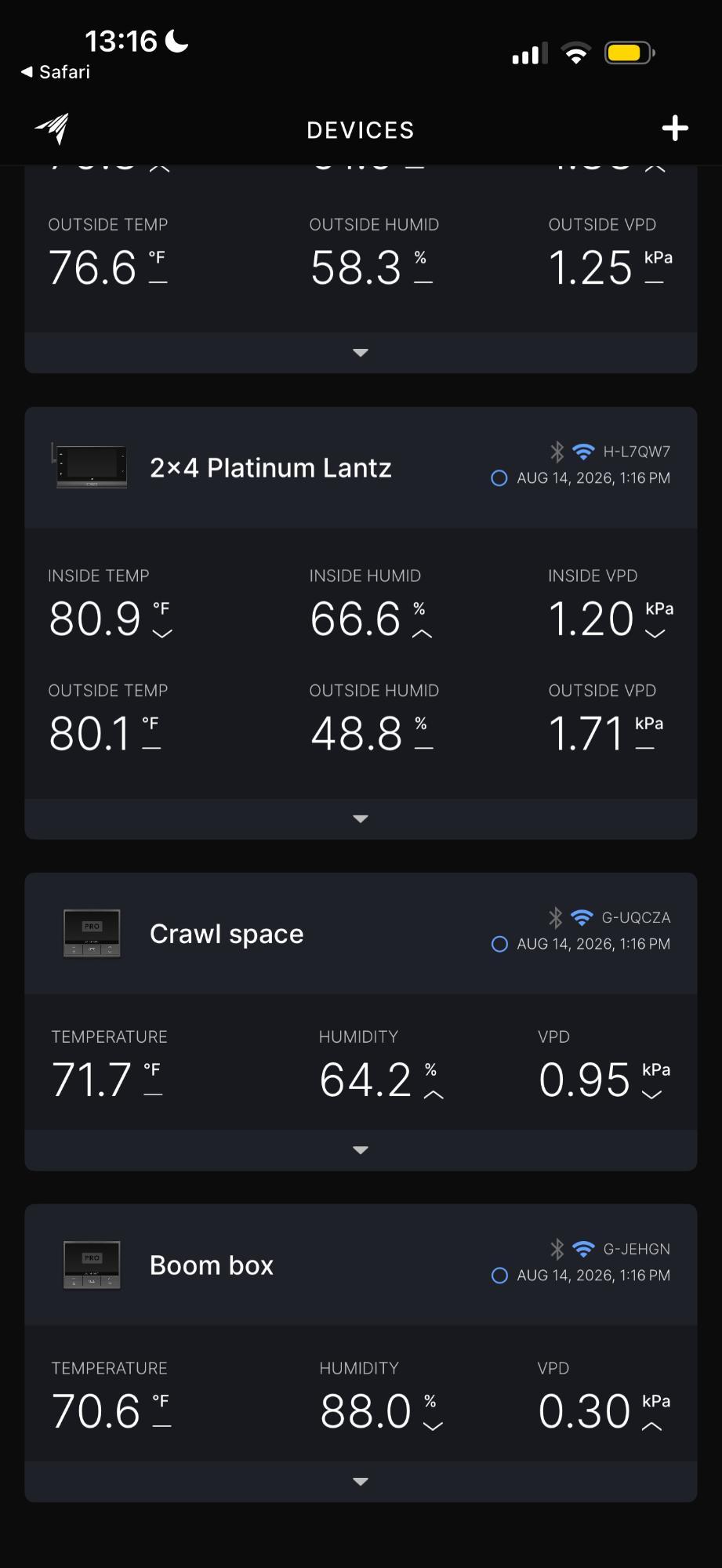The width and height of the screenshot is (722, 1568).
Task: Open the Boom box device name
Action: pos(212,1265)
